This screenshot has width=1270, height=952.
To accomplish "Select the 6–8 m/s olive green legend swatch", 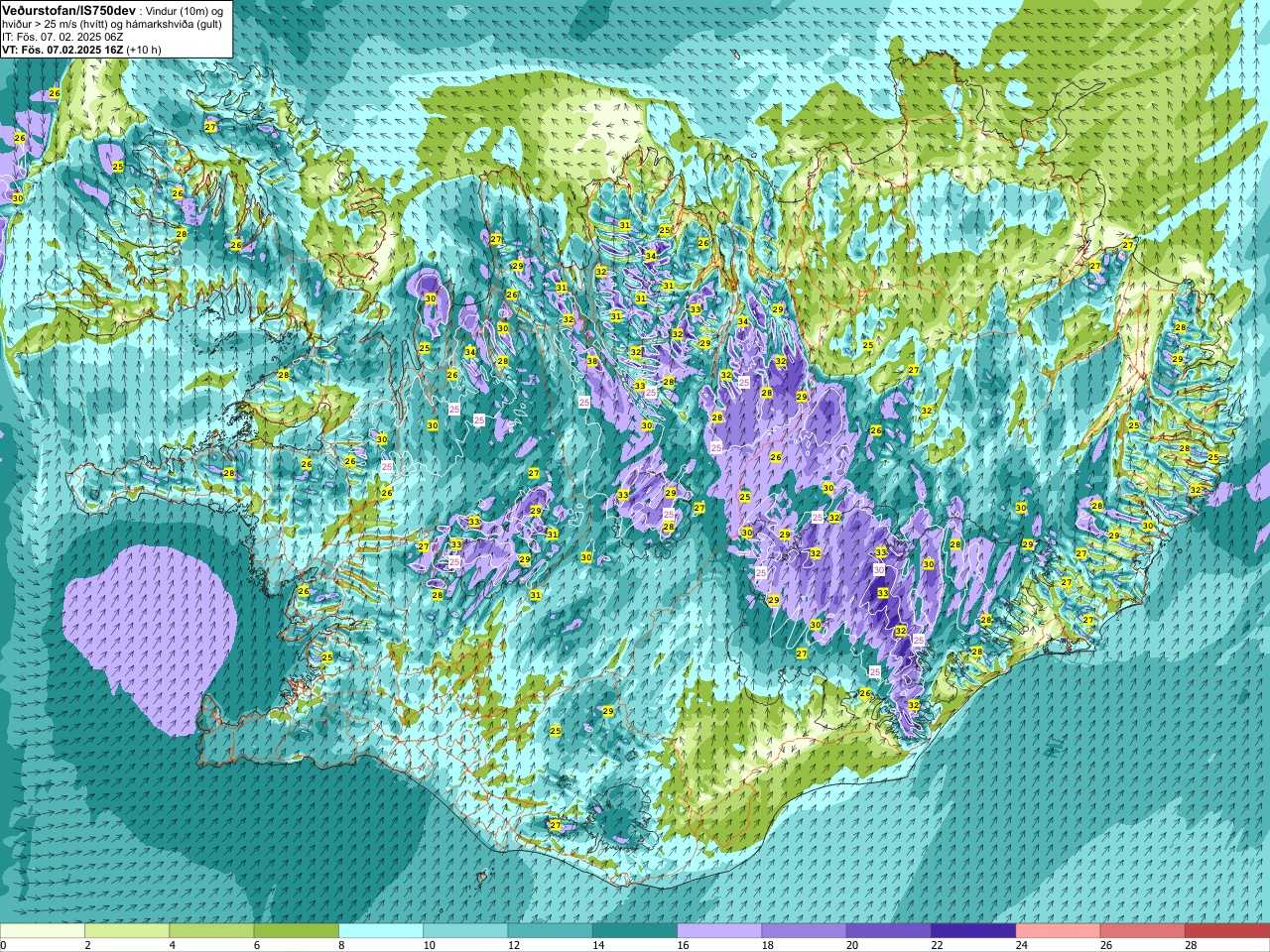I will 297,931.
